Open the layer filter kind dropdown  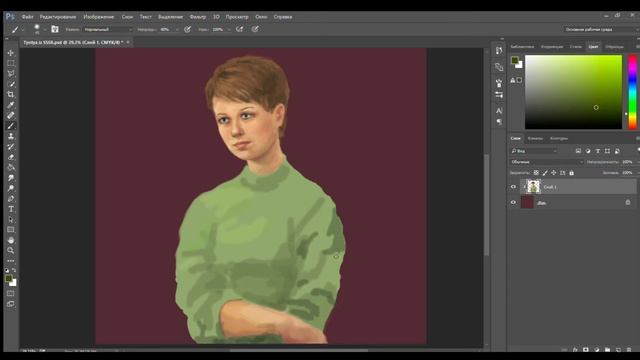click(x=534, y=151)
